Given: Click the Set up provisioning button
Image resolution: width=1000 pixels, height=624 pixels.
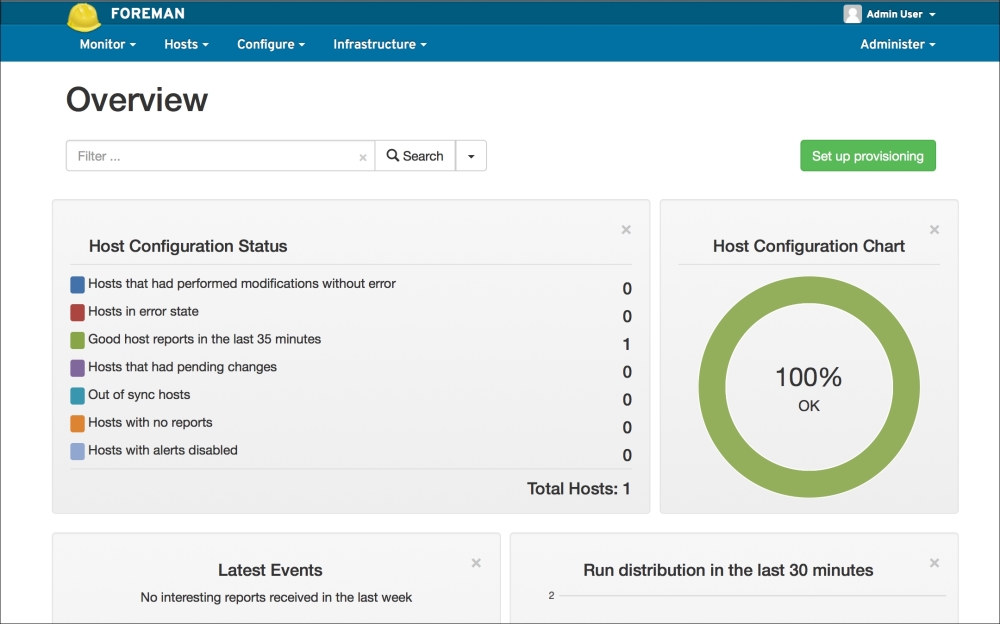Looking at the screenshot, I should coord(867,156).
